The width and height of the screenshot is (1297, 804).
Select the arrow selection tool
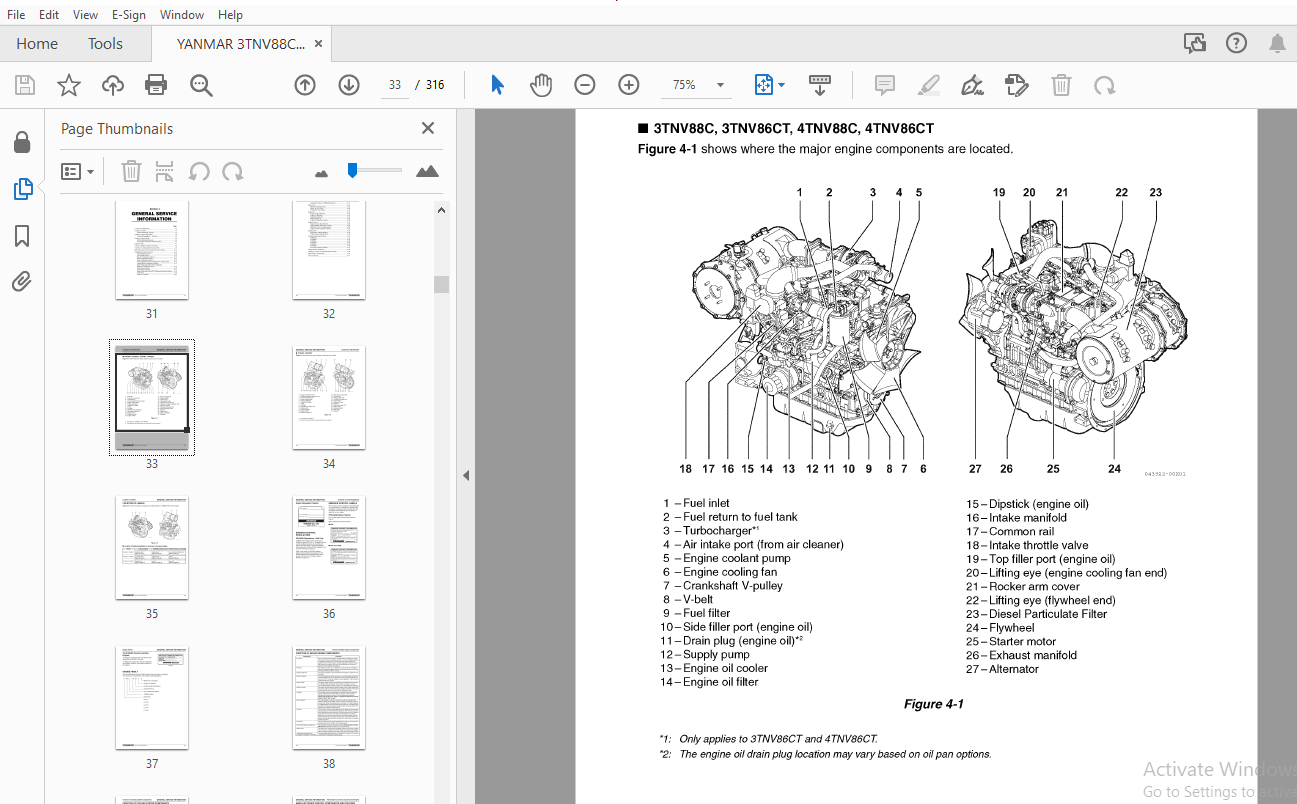497,85
